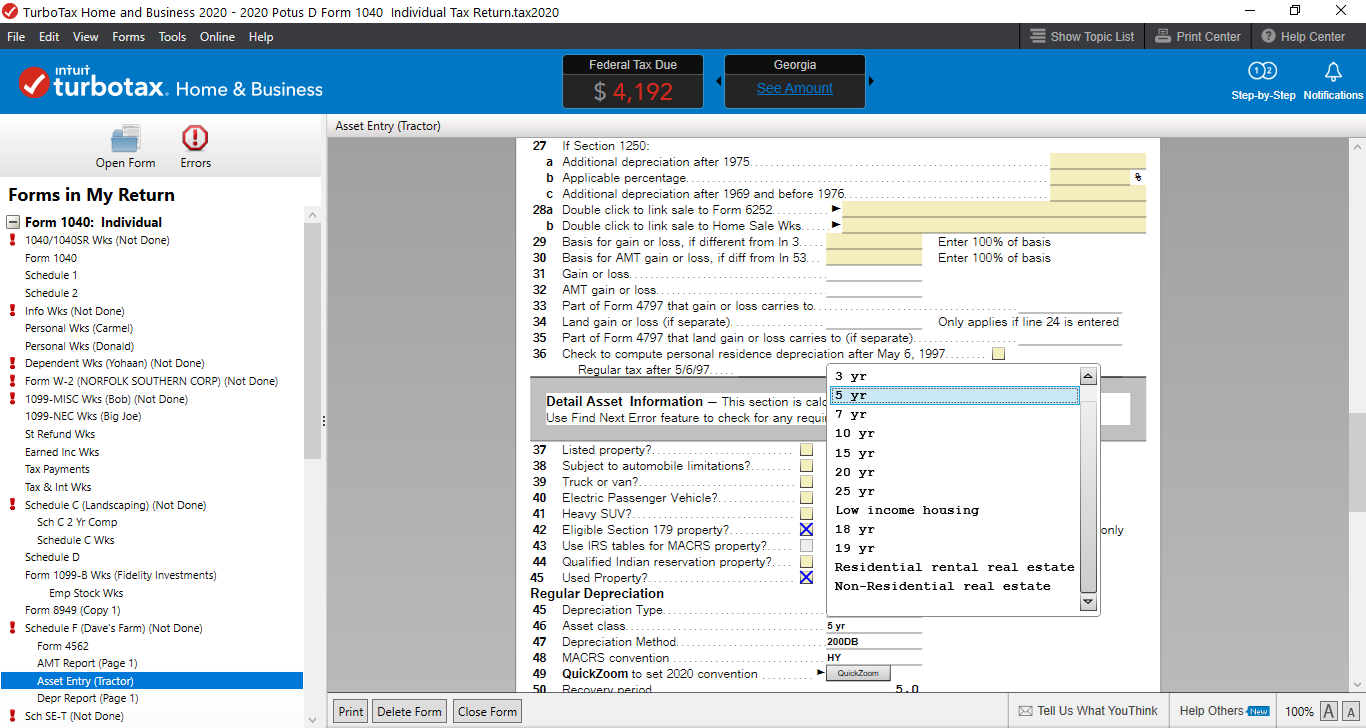Open the Help menu
The width and height of the screenshot is (1366, 728).
pos(261,37)
